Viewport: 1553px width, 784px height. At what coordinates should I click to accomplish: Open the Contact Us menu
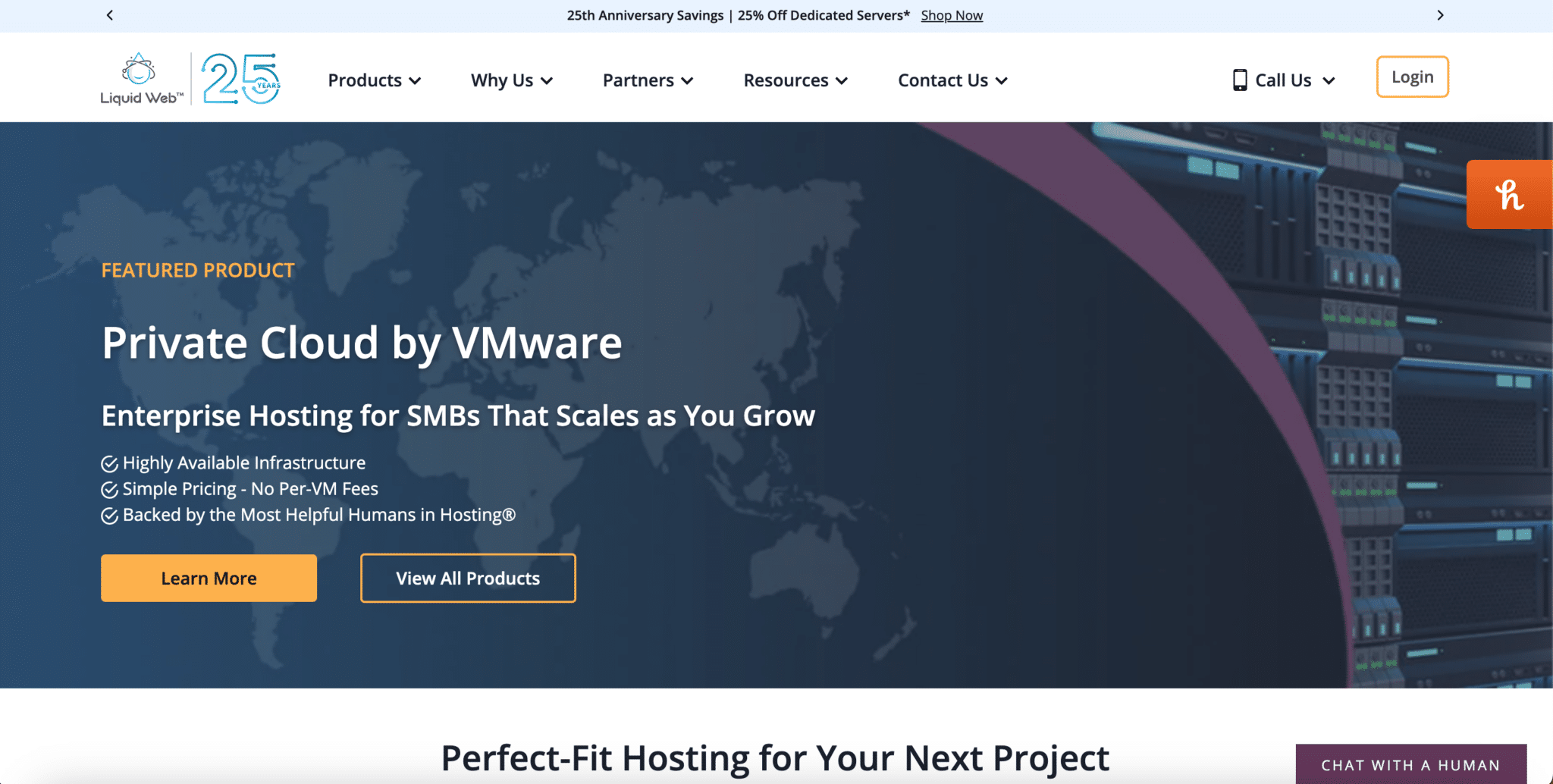(x=952, y=80)
